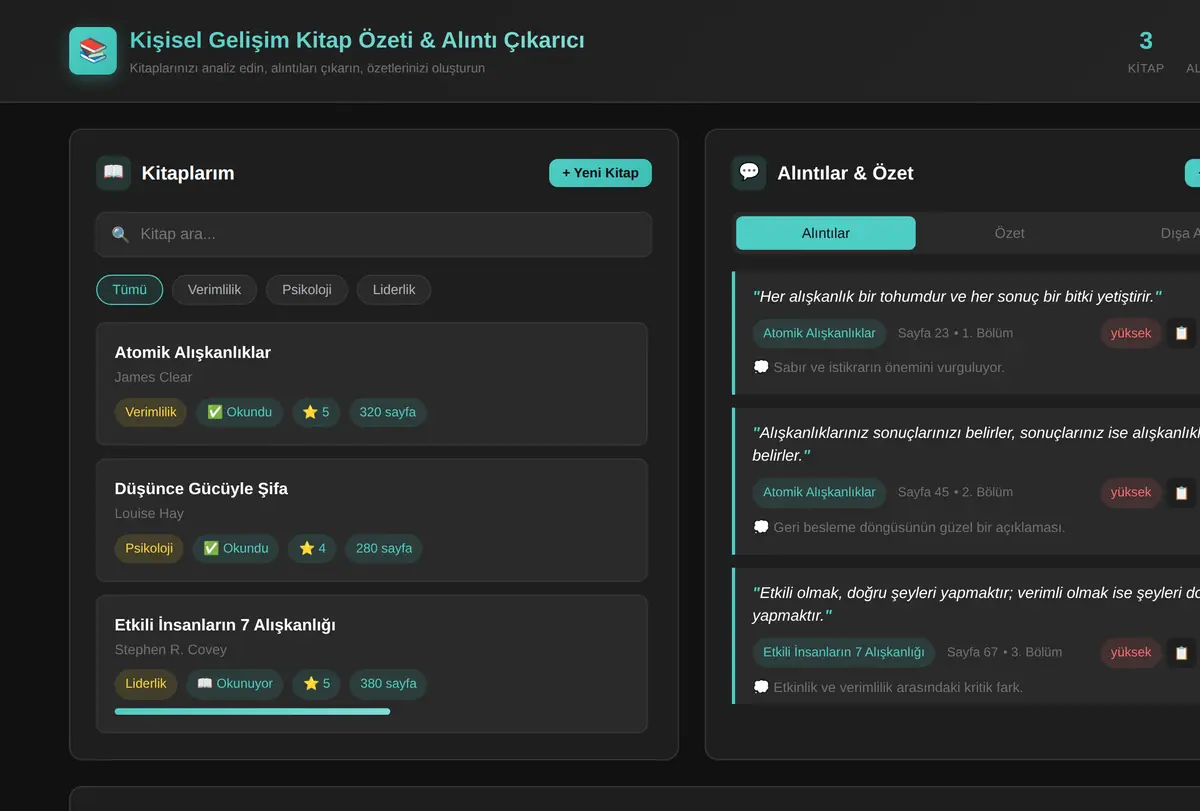Click the thought bubble beside Geri besleme note
1200x811 pixels.
761,527
